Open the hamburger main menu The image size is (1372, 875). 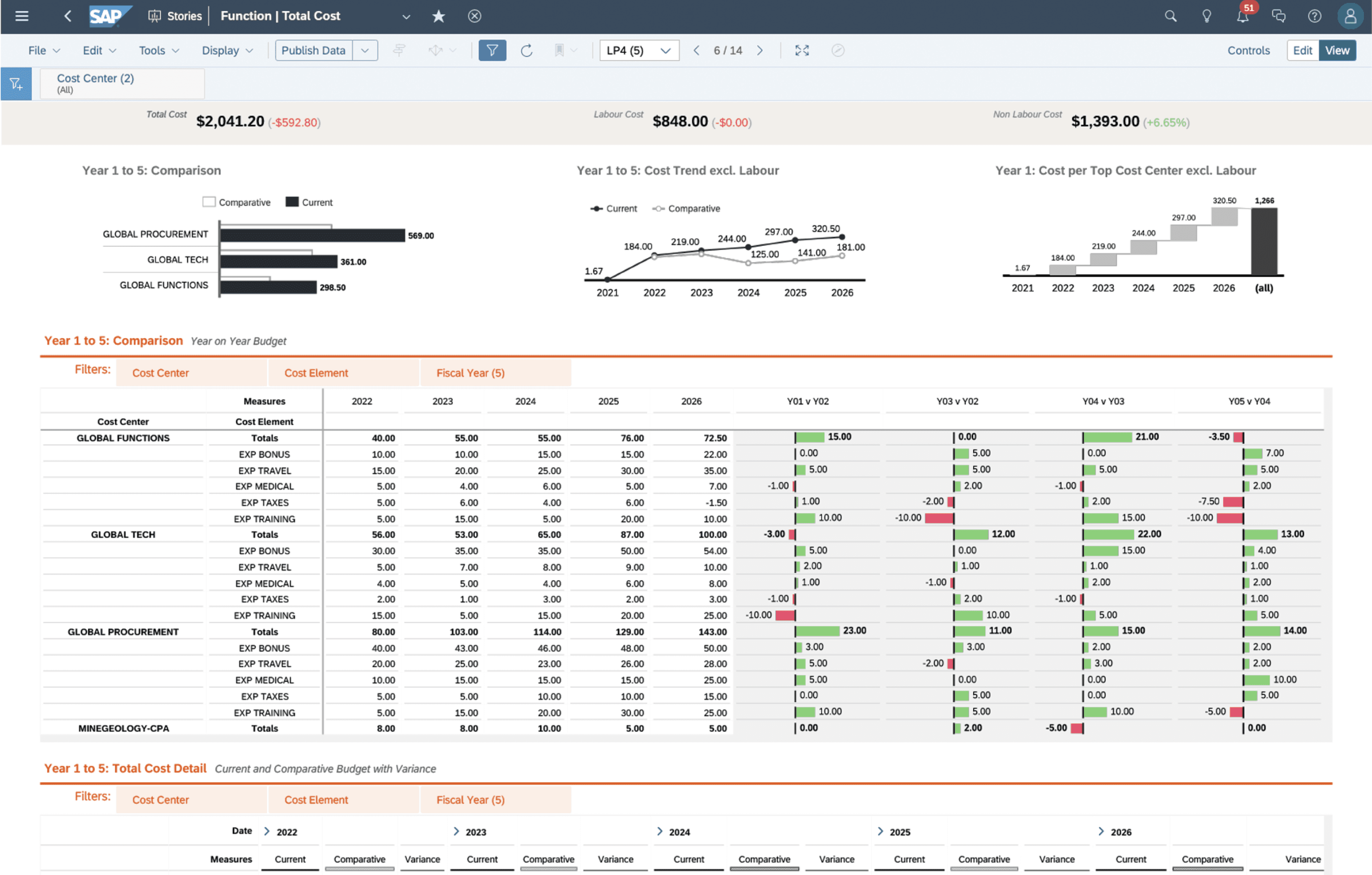pyautogui.click(x=22, y=16)
